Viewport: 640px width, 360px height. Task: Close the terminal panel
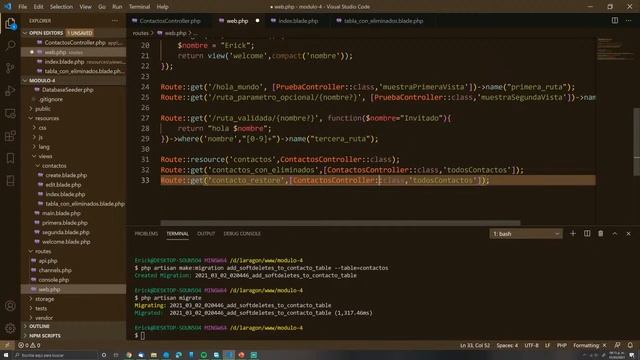pos(629,233)
